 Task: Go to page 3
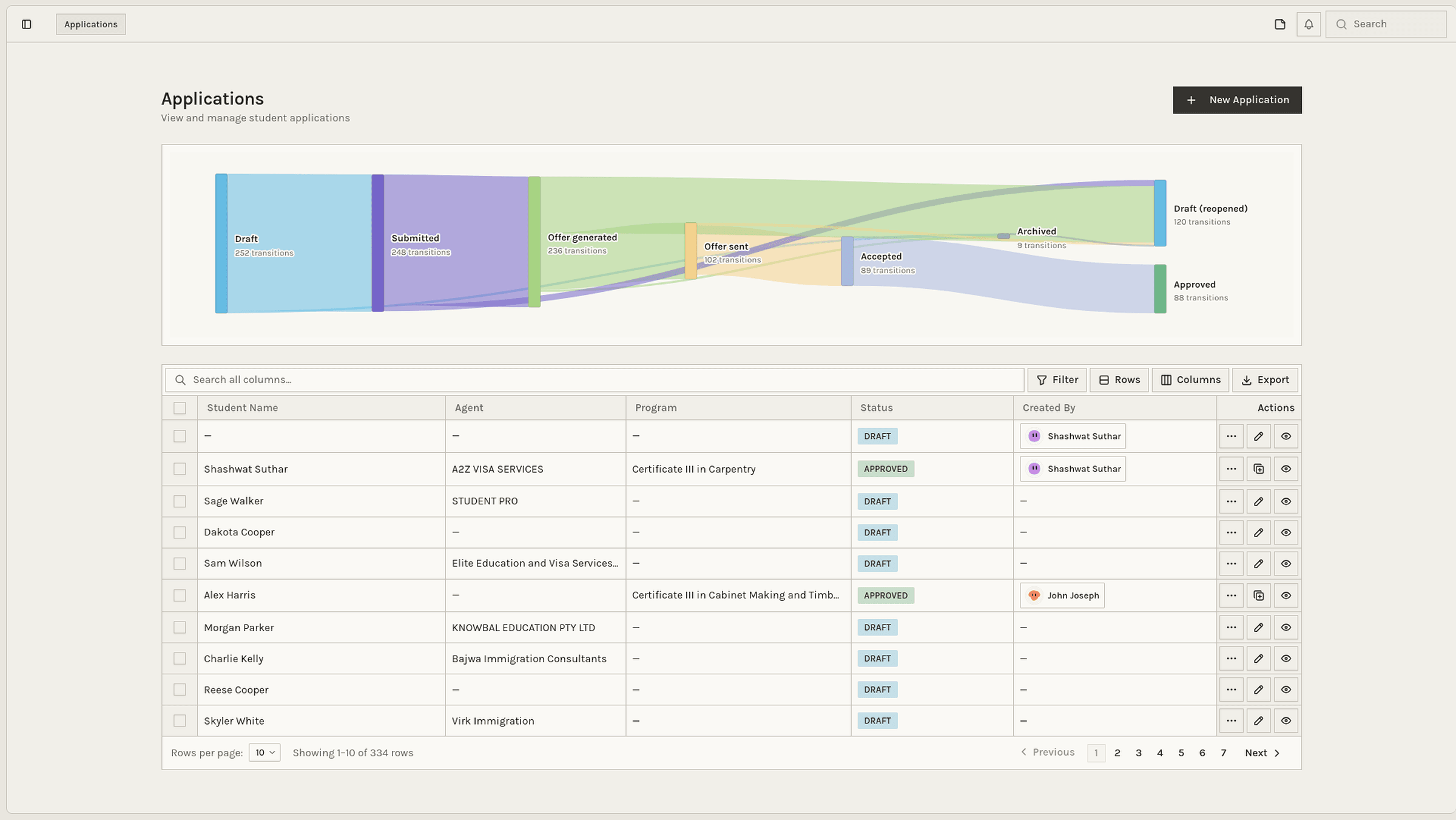click(x=1138, y=753)
